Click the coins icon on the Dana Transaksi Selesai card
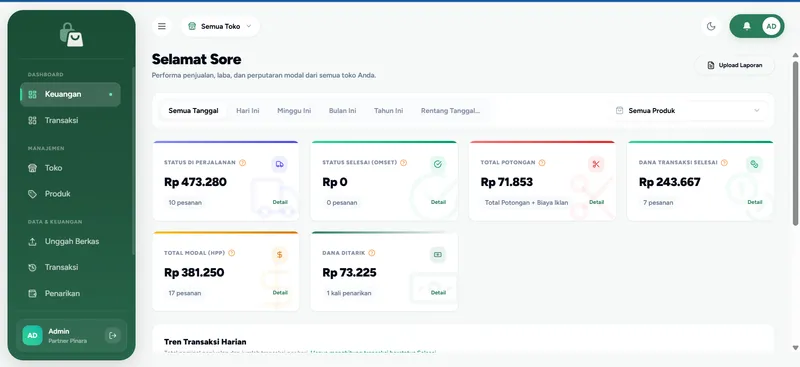The image size is (800, 367). point(754,164)
